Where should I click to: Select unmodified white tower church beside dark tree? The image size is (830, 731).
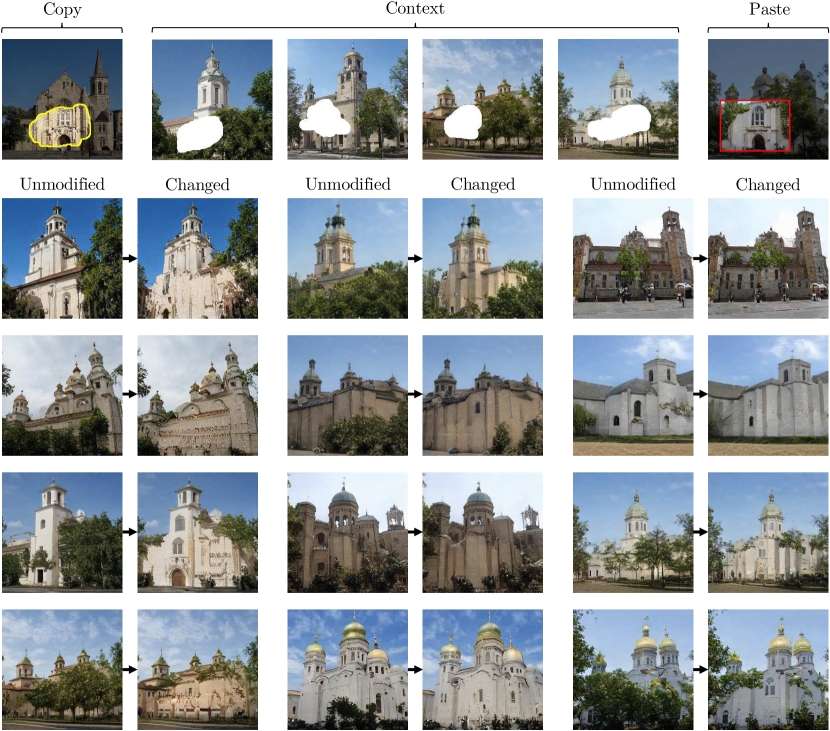(62, 258)
